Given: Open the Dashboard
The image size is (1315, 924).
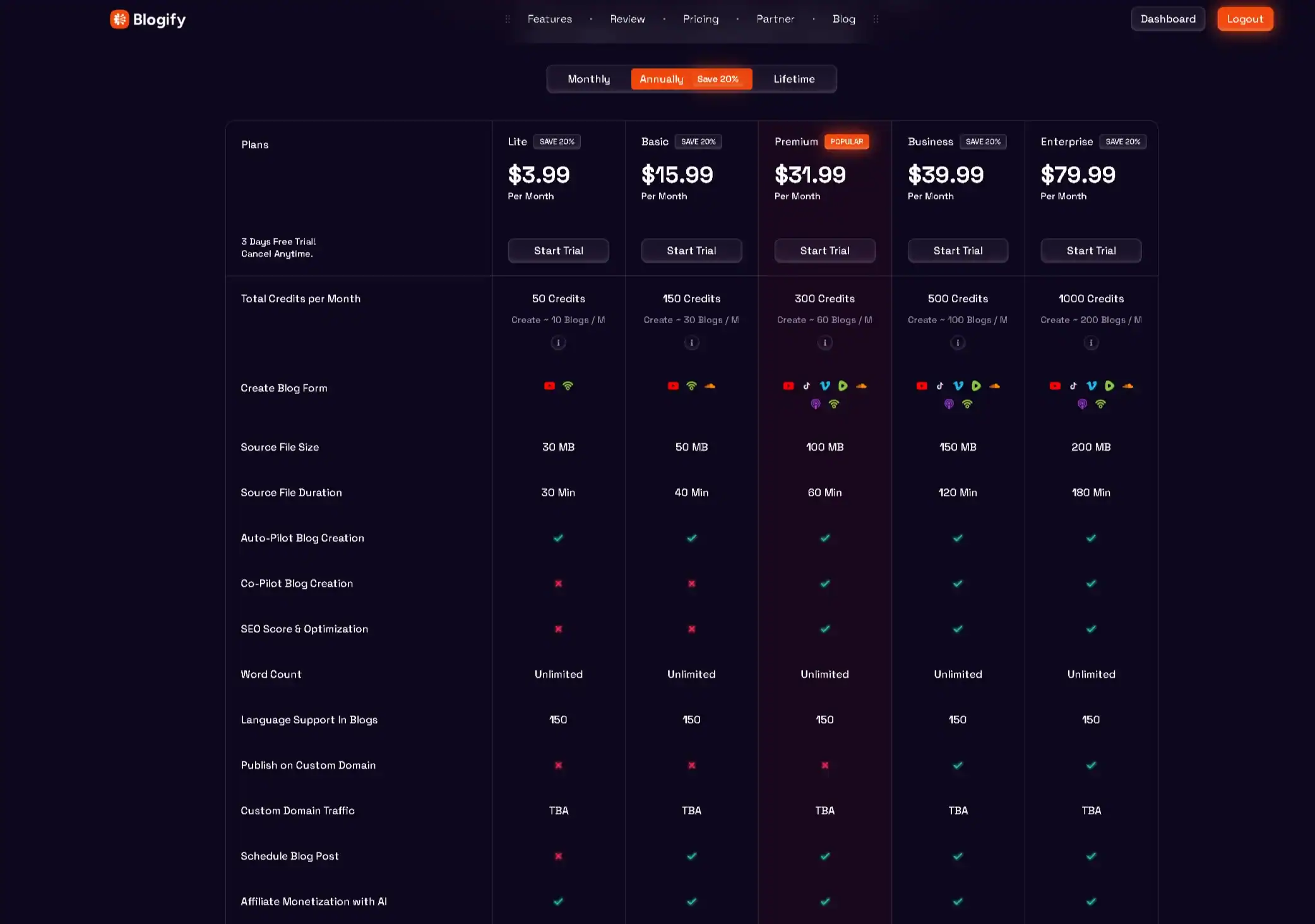Looking at the screenshot, I should tap(1168, 19).
